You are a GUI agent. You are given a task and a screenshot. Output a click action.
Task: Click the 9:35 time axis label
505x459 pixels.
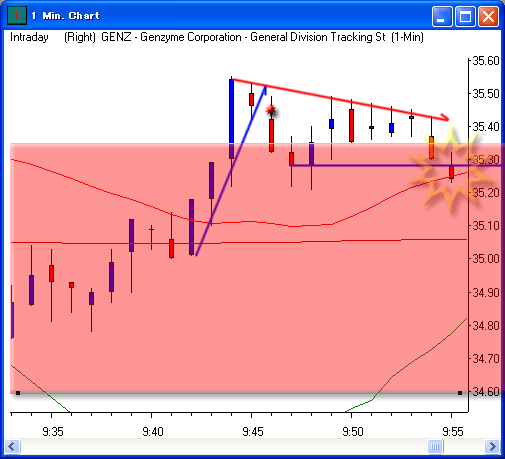coord(53,432)
